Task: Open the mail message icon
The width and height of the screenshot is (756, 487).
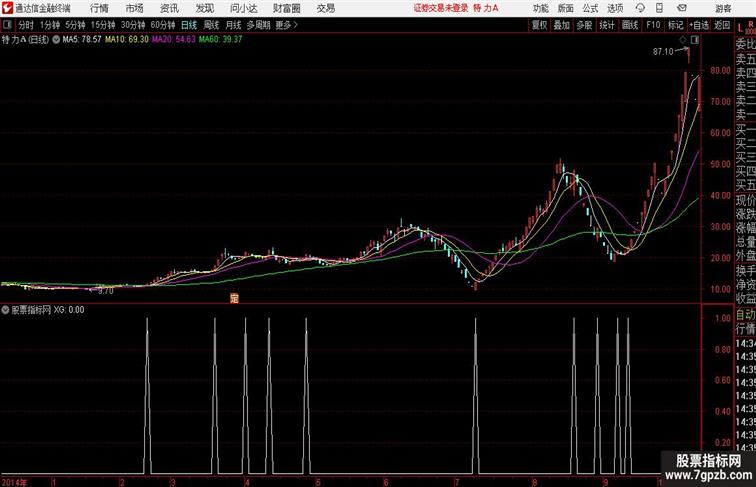Action: (682, 8)
